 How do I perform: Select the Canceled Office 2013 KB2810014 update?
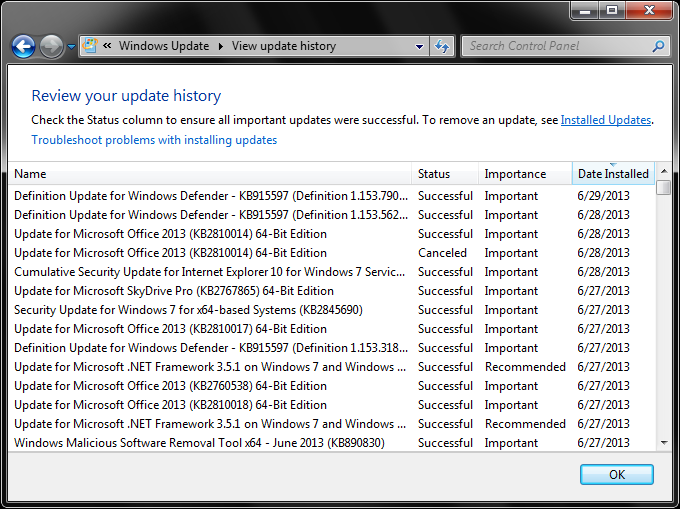point(170,253)
